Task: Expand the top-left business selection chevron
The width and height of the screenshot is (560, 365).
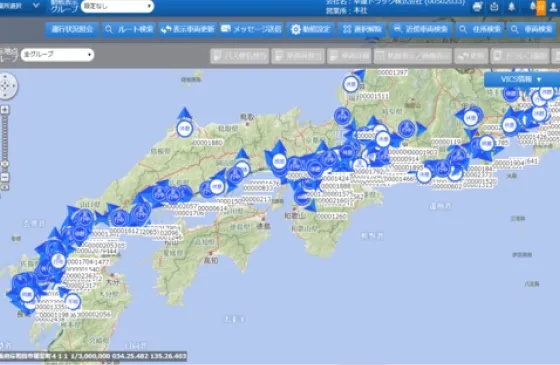Action: (x=36, y=5)
